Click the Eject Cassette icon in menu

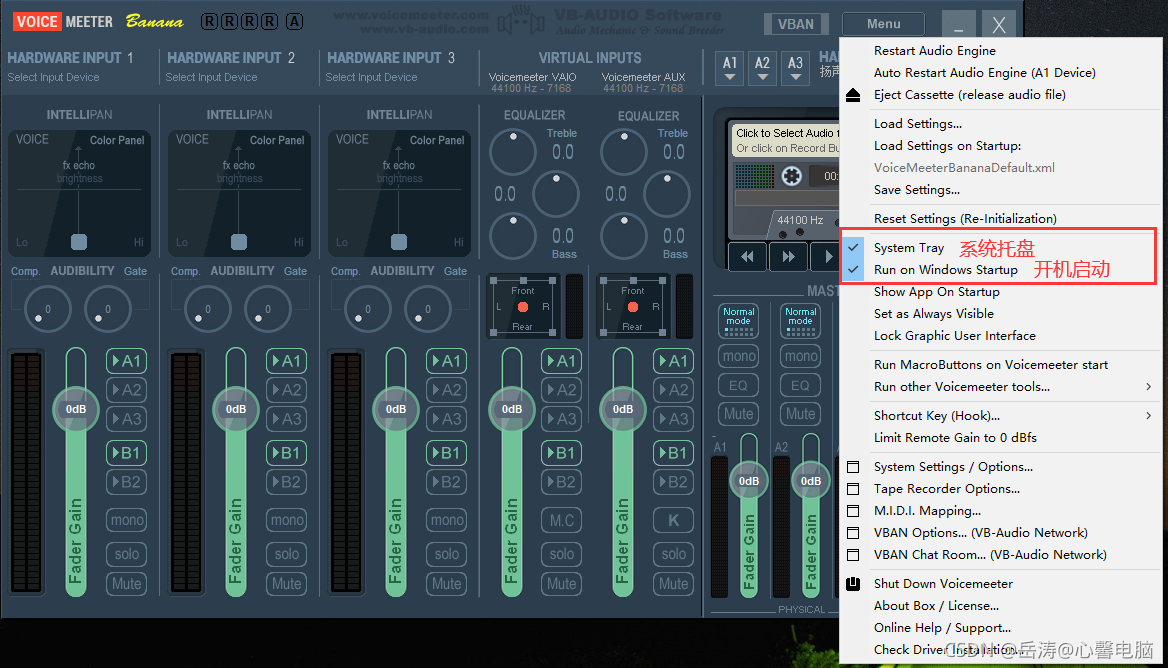point(853,95)
